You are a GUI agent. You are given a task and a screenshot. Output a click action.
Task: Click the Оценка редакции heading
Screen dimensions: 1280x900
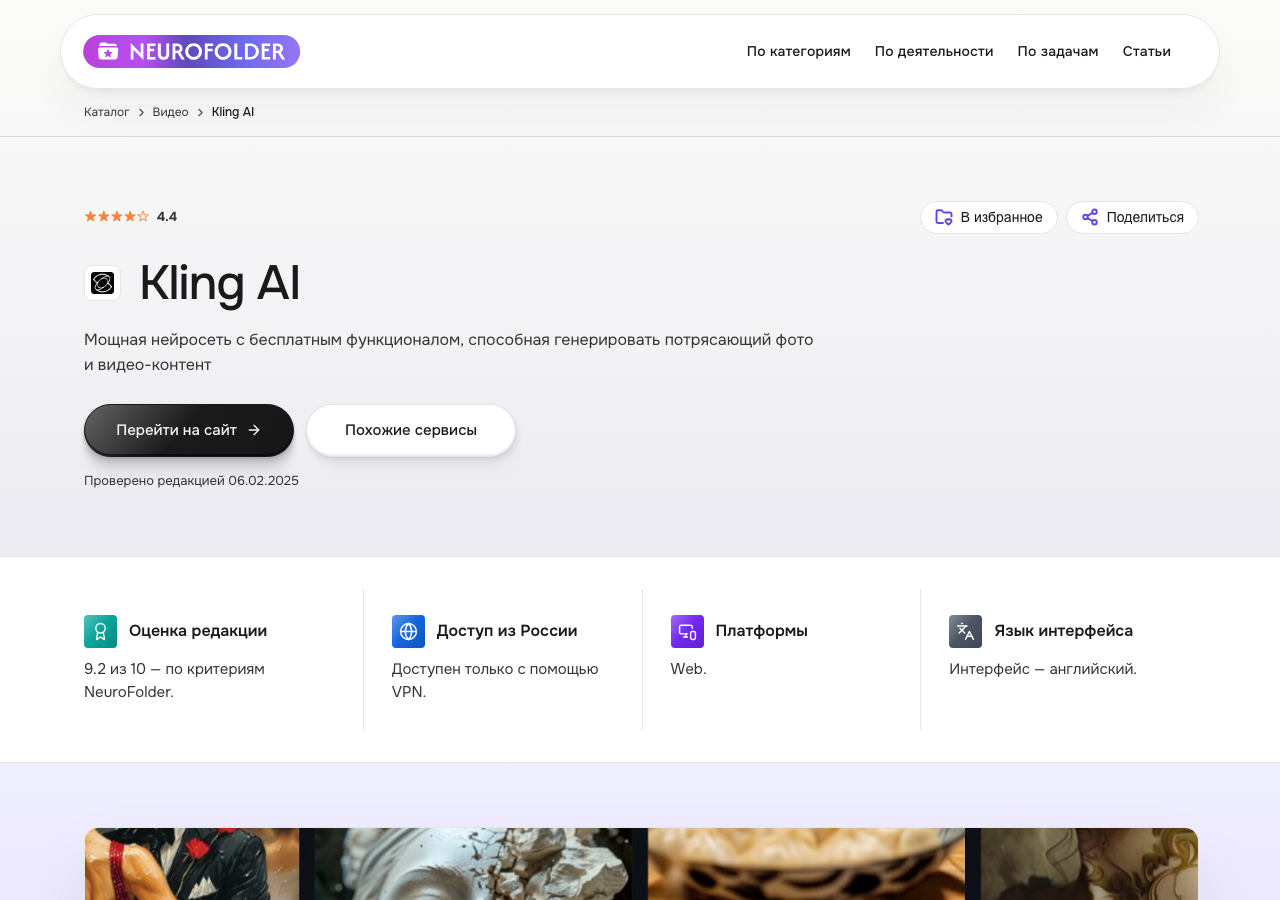click(198, 631)
